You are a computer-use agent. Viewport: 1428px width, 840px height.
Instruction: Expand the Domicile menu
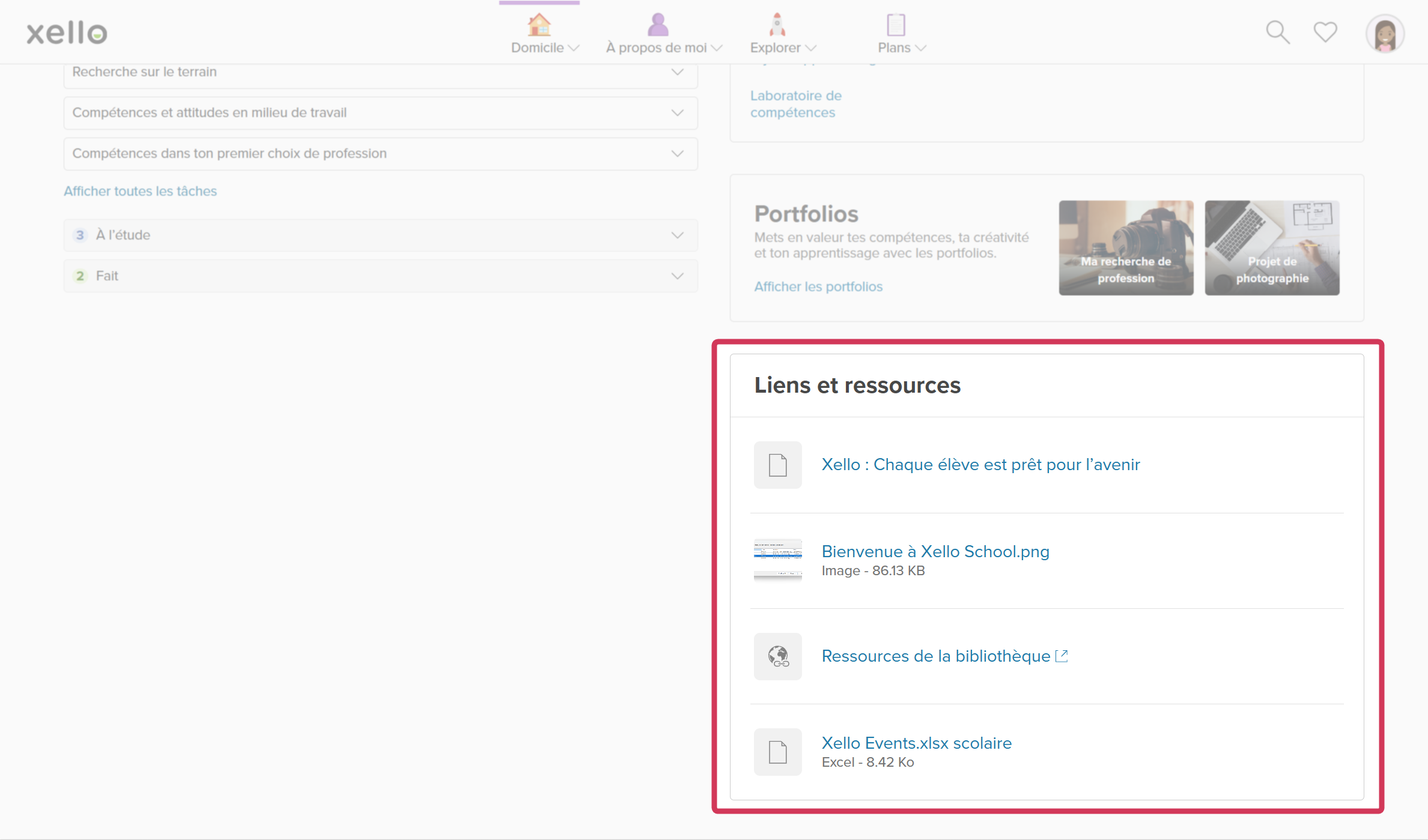pos(545,47)
